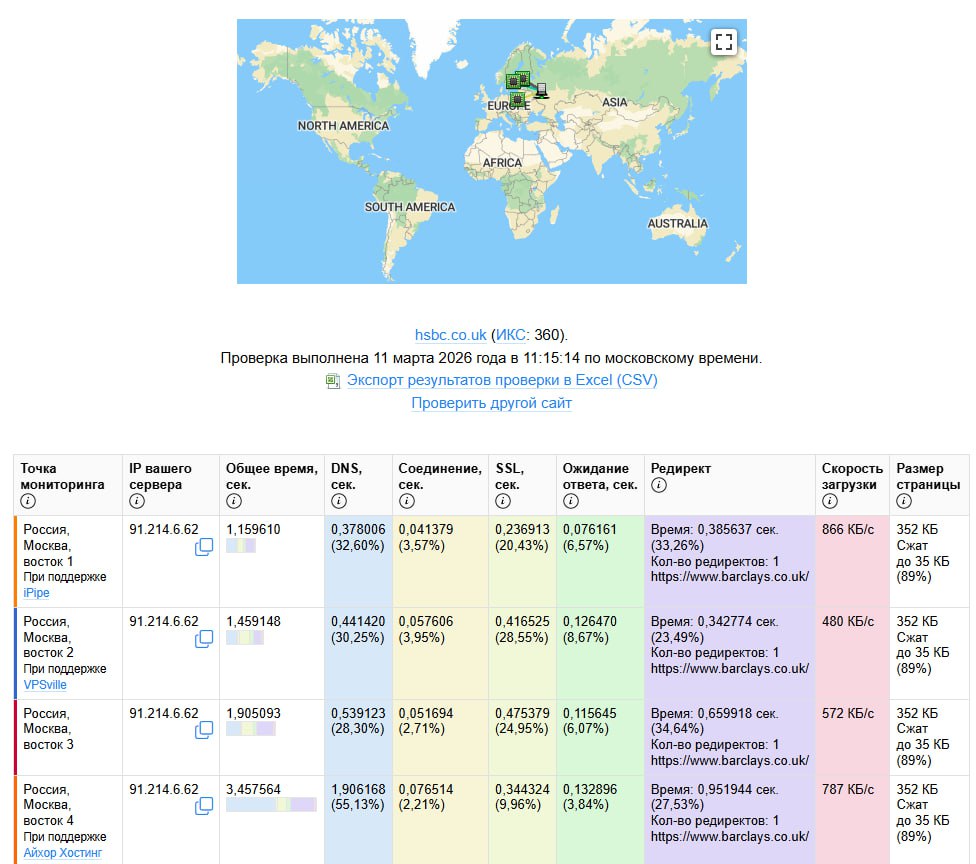Screen dimensions: 976x864
Task: Export results via Экспорт в Excel (CSV) link
Action: (502, 381)
